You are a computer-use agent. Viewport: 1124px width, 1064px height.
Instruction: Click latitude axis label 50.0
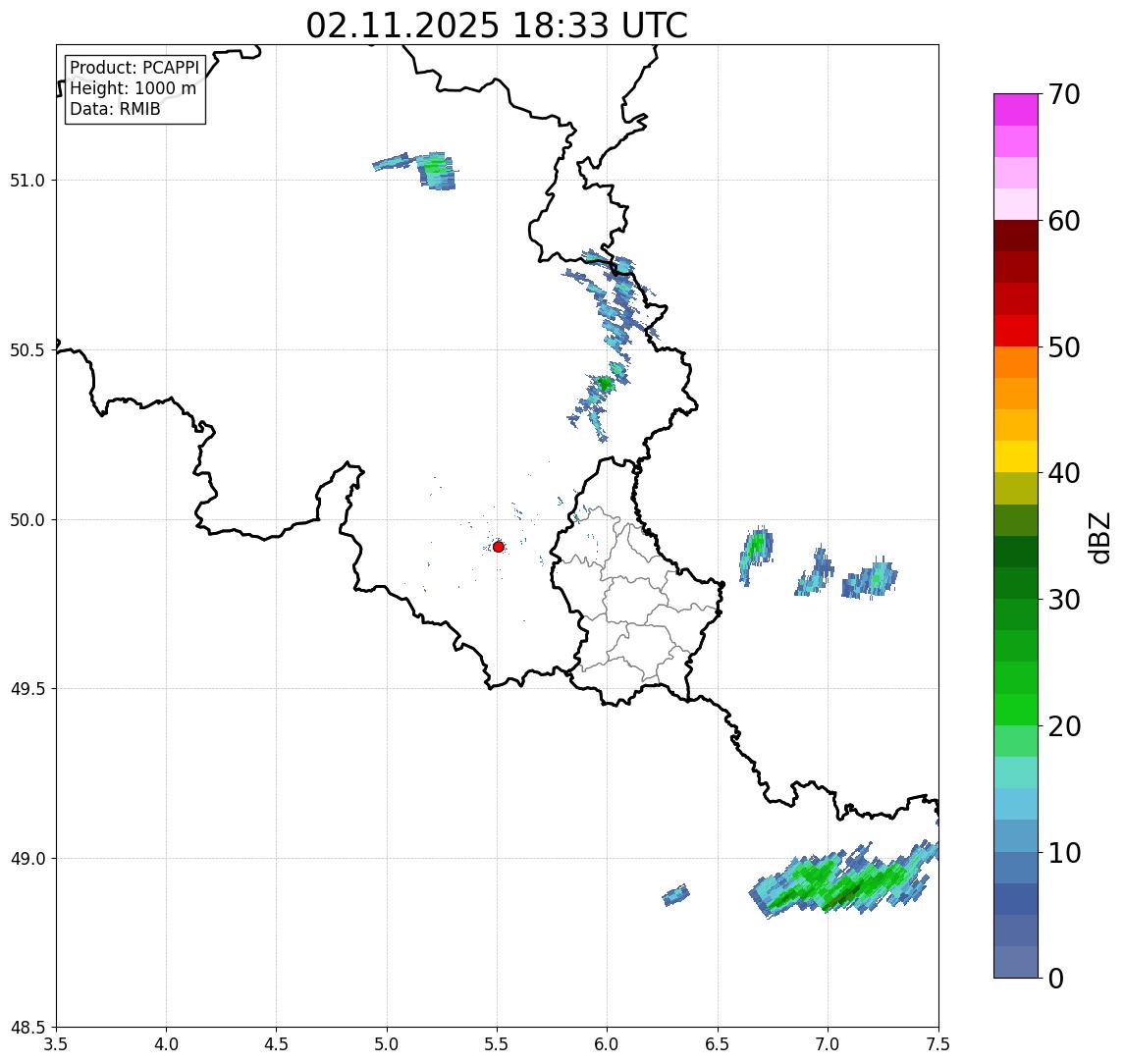coord(27,520)
